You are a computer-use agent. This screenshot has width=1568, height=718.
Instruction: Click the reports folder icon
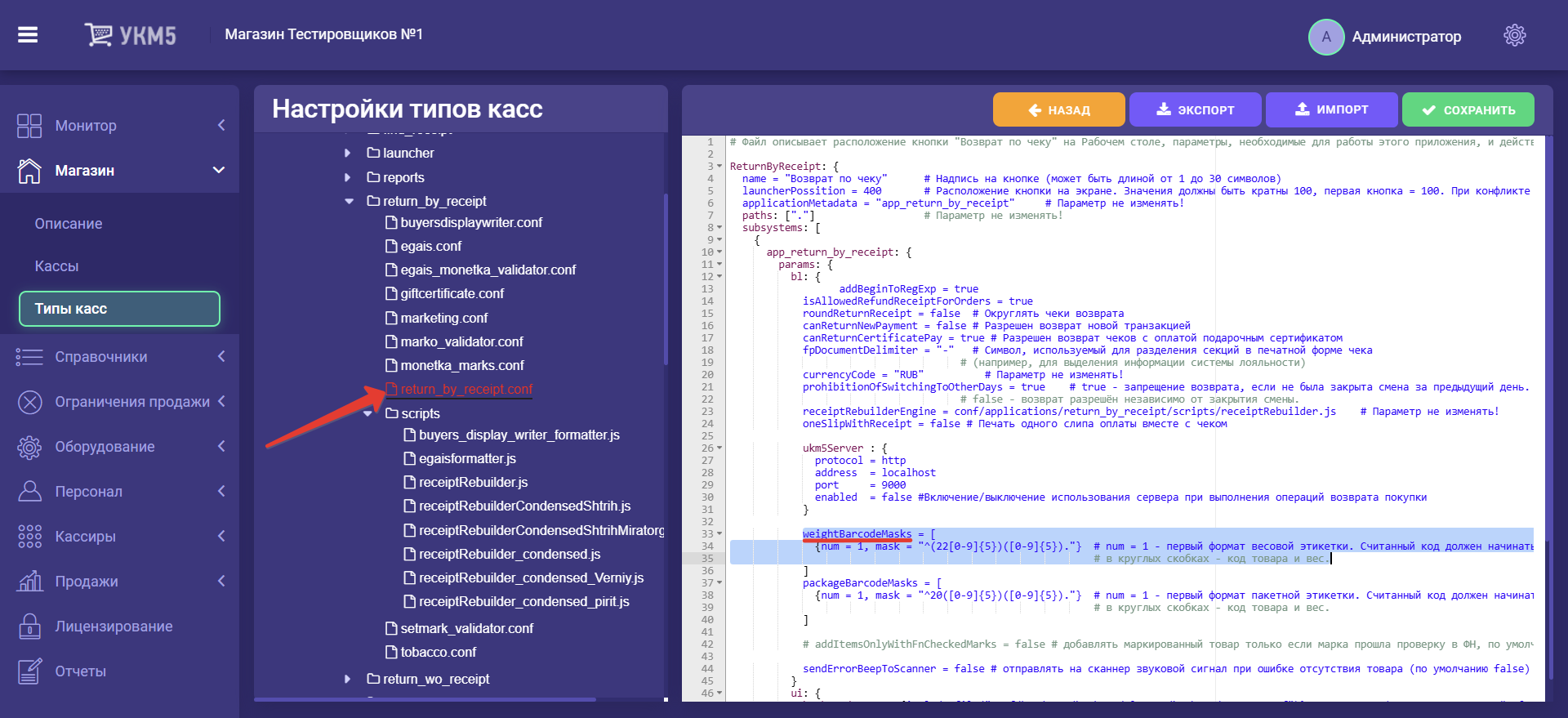point(373,177)
